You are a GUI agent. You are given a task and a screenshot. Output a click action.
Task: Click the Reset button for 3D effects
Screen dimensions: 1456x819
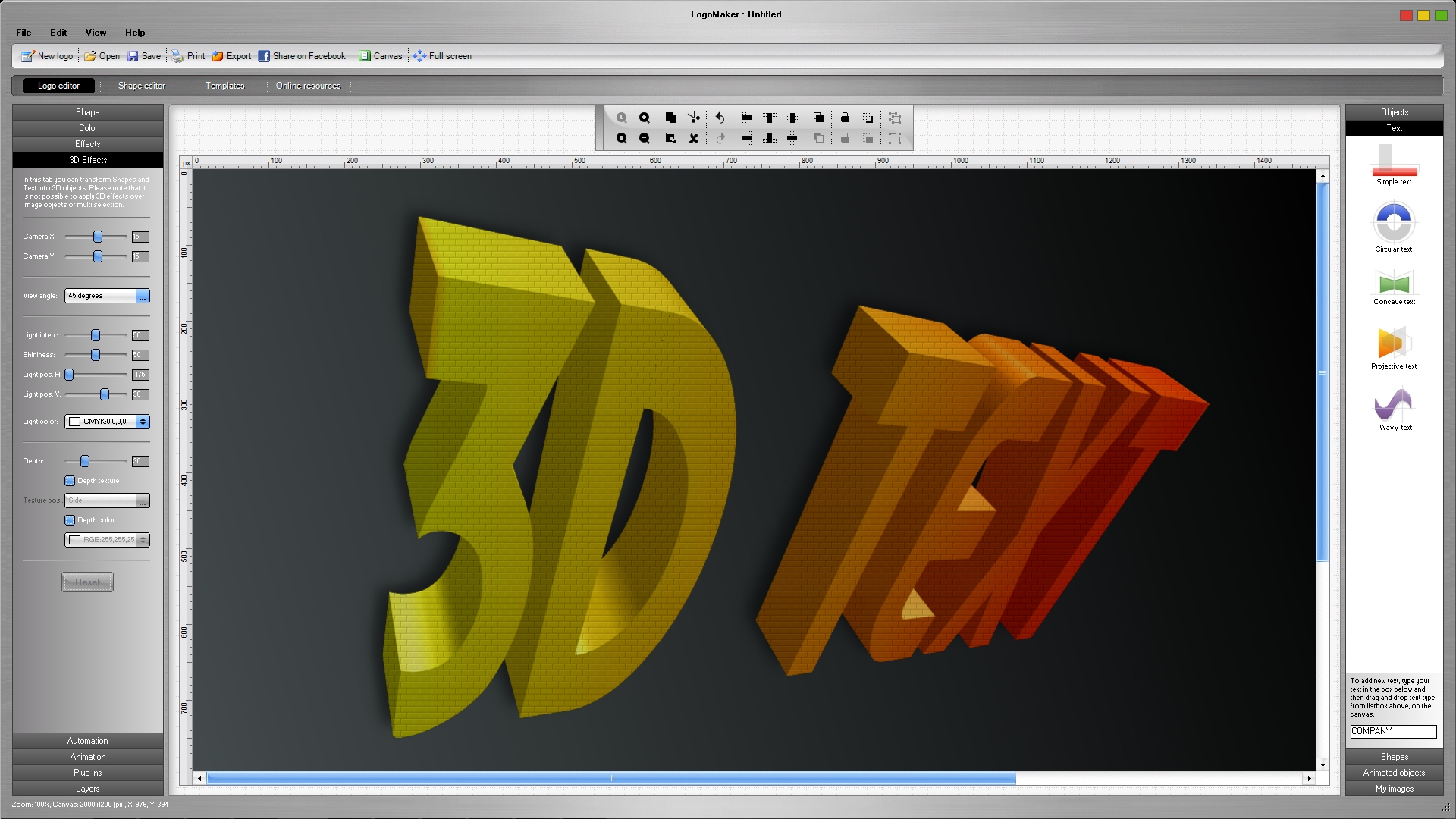(x=87, y=582)
